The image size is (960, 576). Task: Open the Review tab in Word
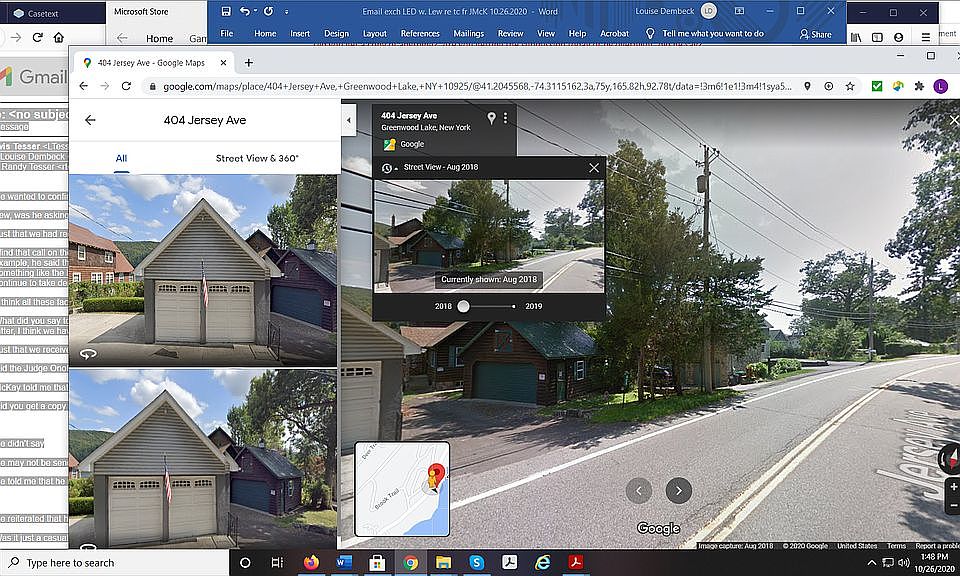511,34
